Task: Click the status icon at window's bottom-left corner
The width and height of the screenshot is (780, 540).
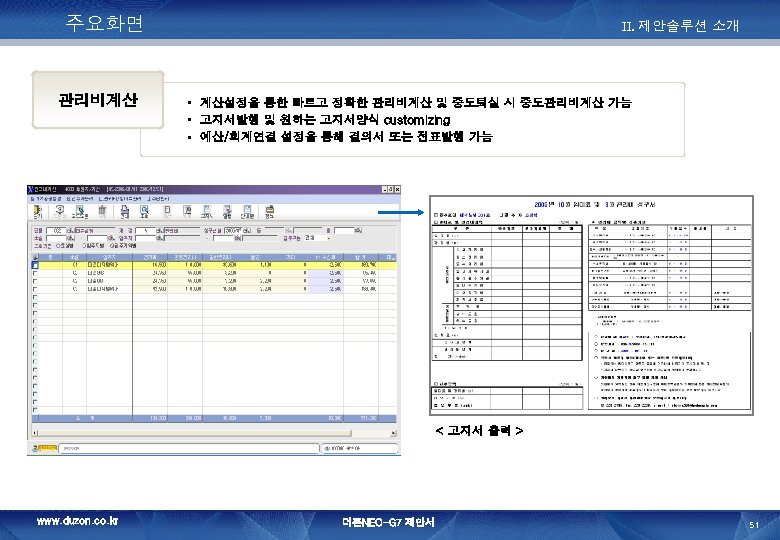Action: (x=36, y=448)
